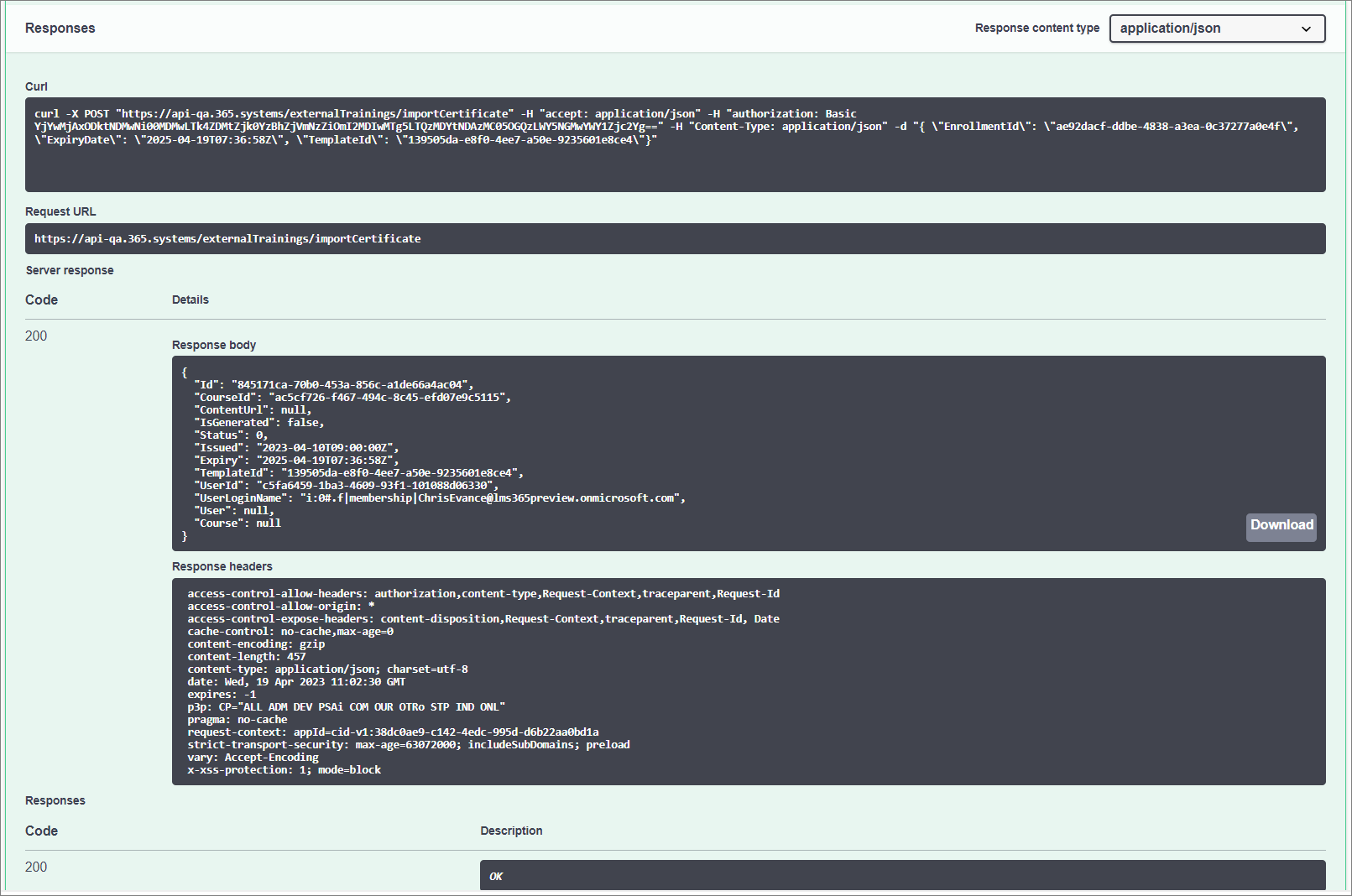
Task: Click the chevron arrow beside application/json
Action: (1306, 29)
